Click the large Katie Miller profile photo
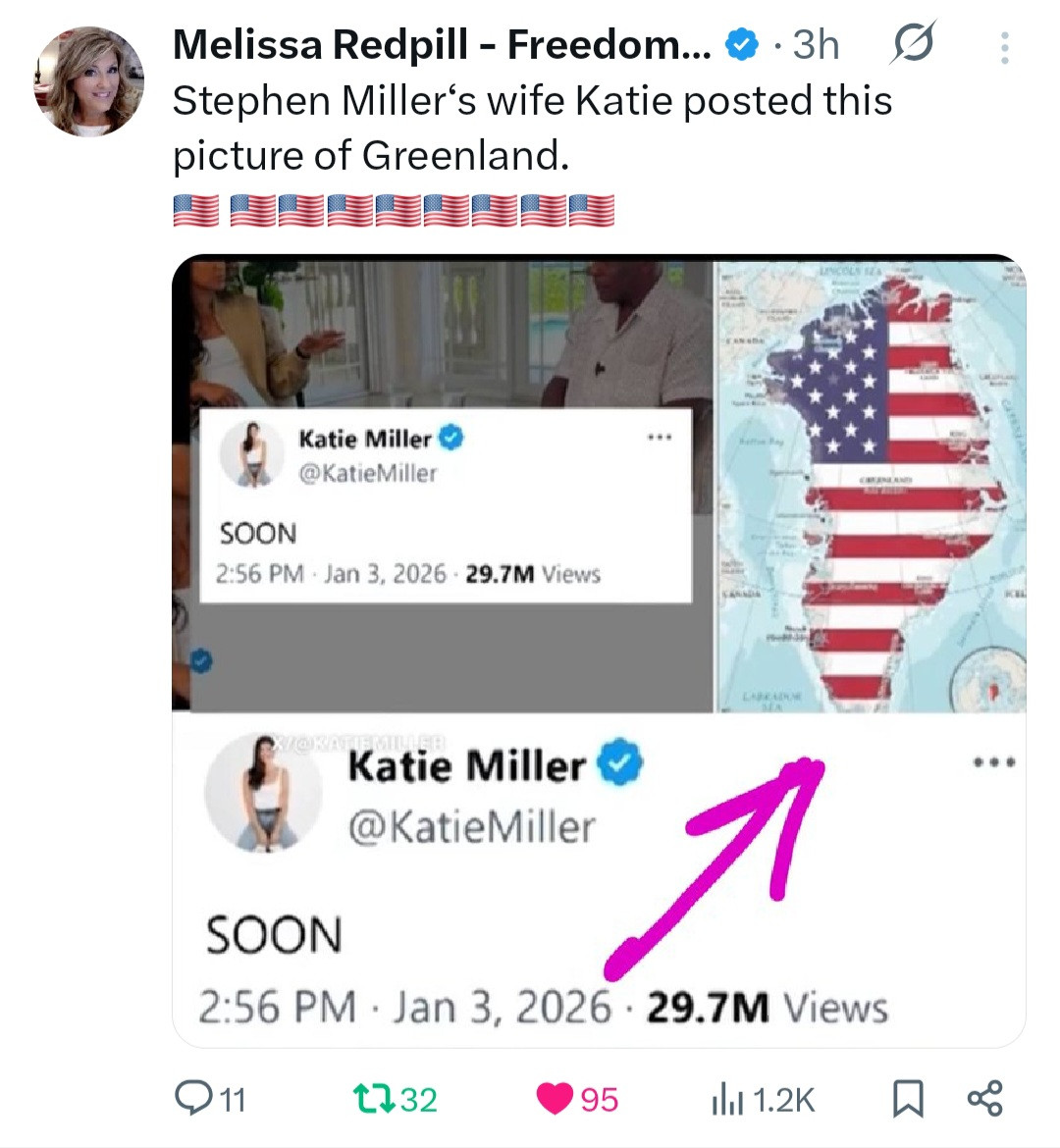 pyautogui.click(x=263, y=793)
